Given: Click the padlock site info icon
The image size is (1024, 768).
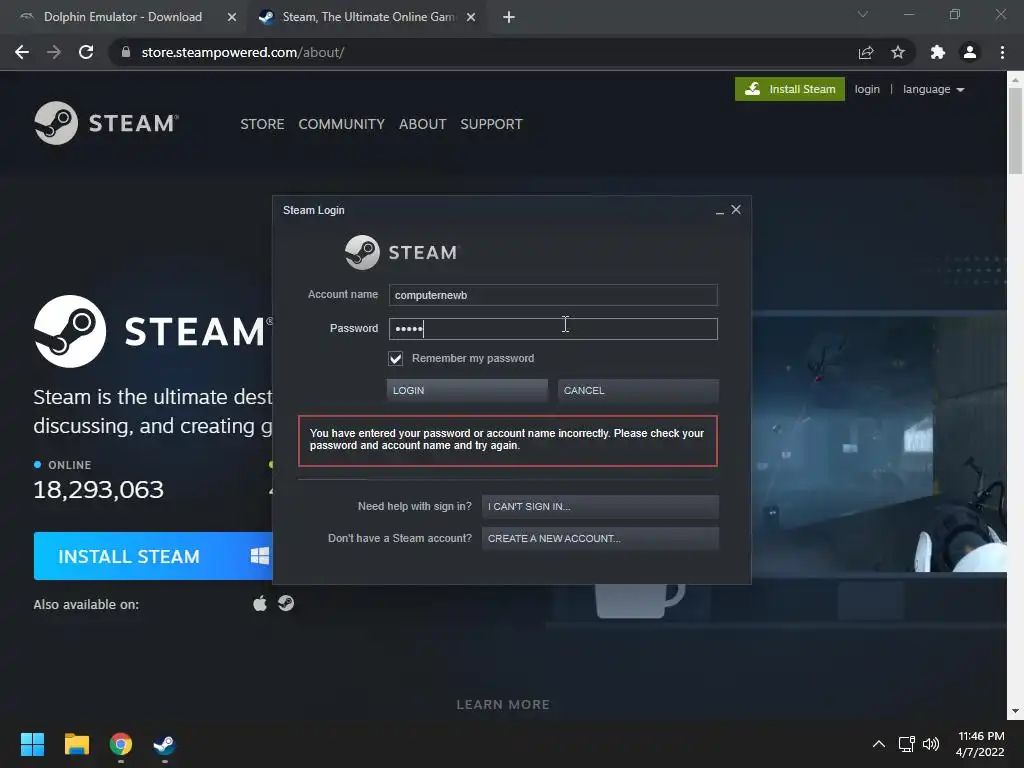Looking at the screenshot, I should click(x=125, y=52).
